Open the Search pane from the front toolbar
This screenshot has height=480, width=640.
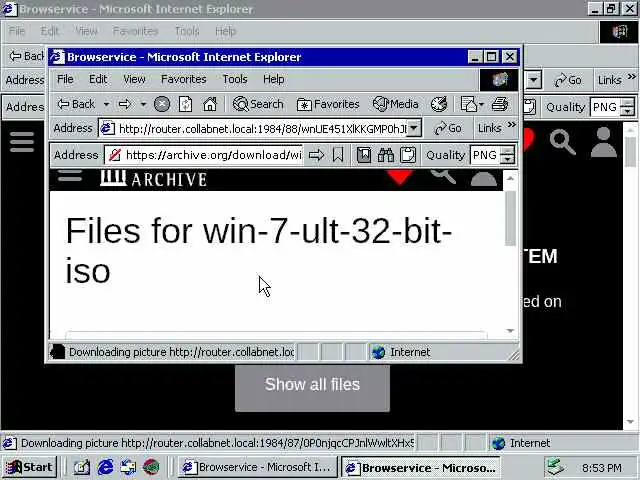click(x=258, y=104)
